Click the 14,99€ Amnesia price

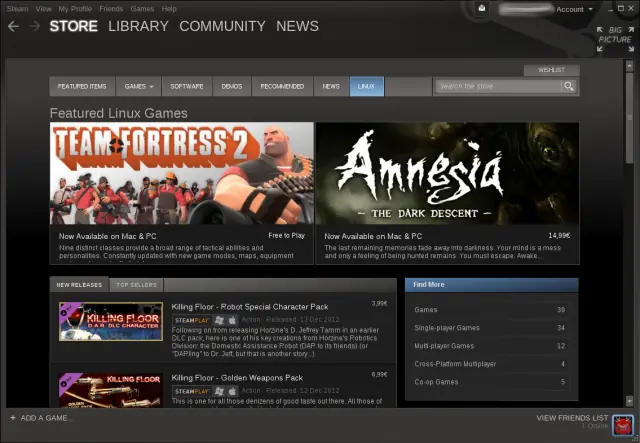(559, 236)
